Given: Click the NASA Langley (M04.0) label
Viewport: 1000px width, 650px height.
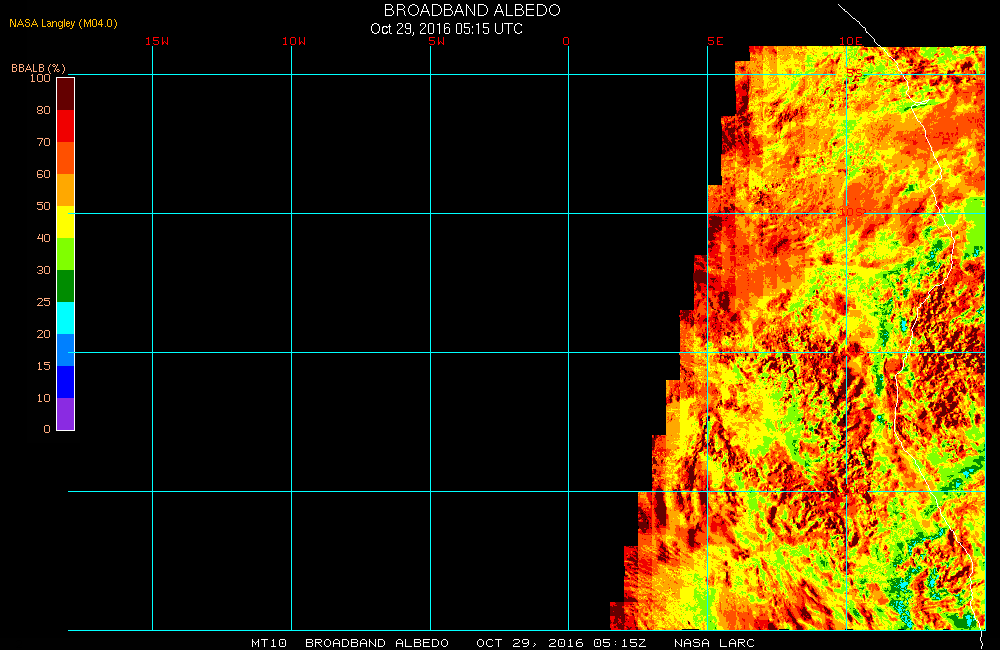Looking at the screenshot, I should click(x=63, y=23).
